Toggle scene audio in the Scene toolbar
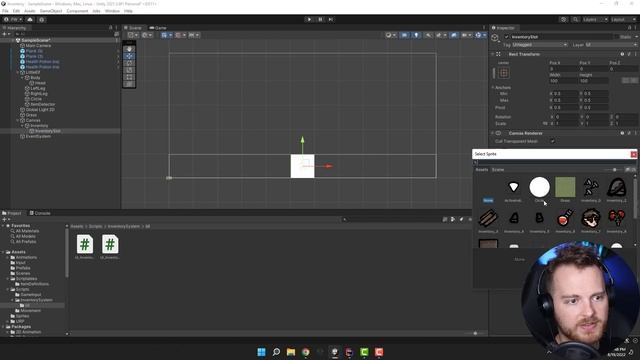This screenshot has height=360, width=640. (x=428, y=35)
